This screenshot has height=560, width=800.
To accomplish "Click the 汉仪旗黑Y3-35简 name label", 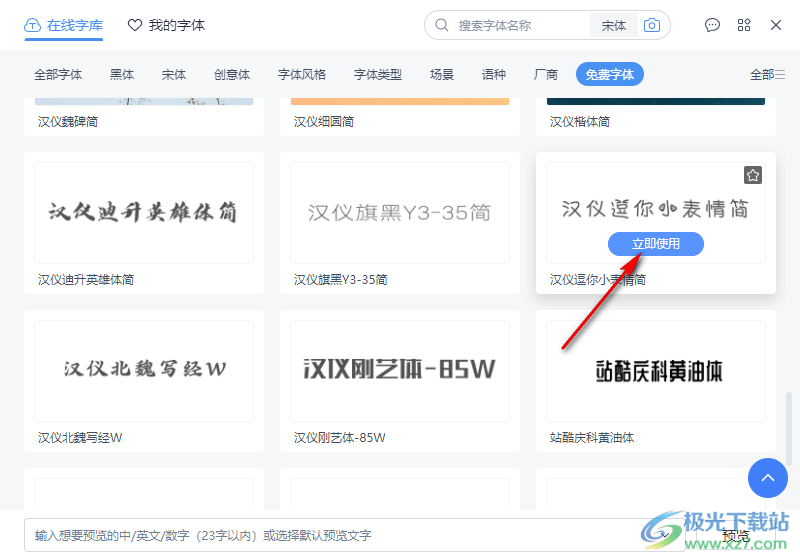I will click(x=341, y=279).
